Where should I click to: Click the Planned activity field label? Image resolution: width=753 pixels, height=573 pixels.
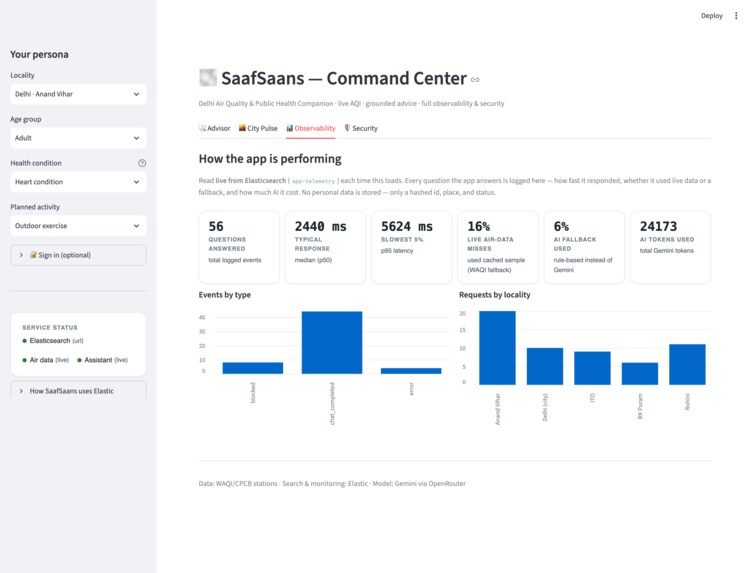[35, 207]
